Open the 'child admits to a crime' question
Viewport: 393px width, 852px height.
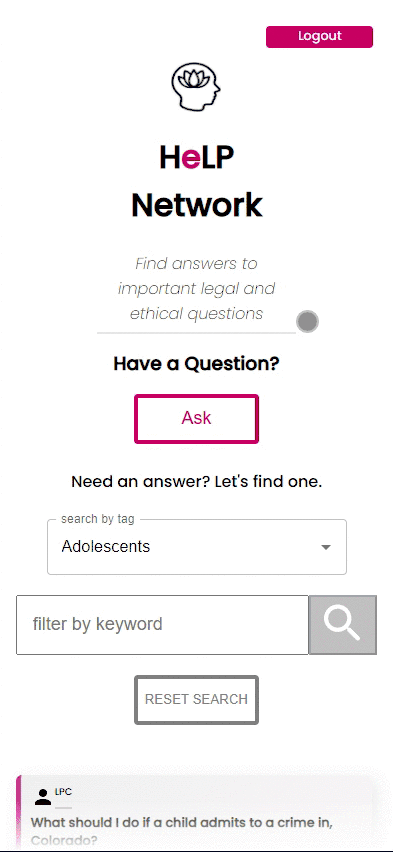click(x=182, y=831)
